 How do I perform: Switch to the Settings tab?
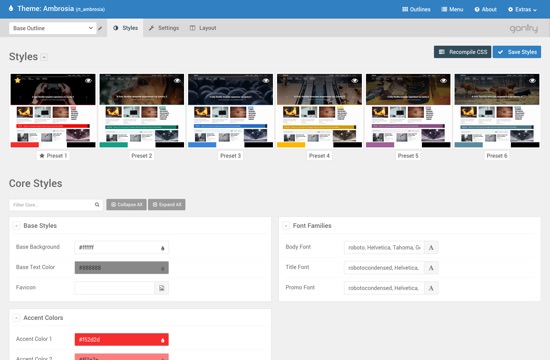pos(164,28)
